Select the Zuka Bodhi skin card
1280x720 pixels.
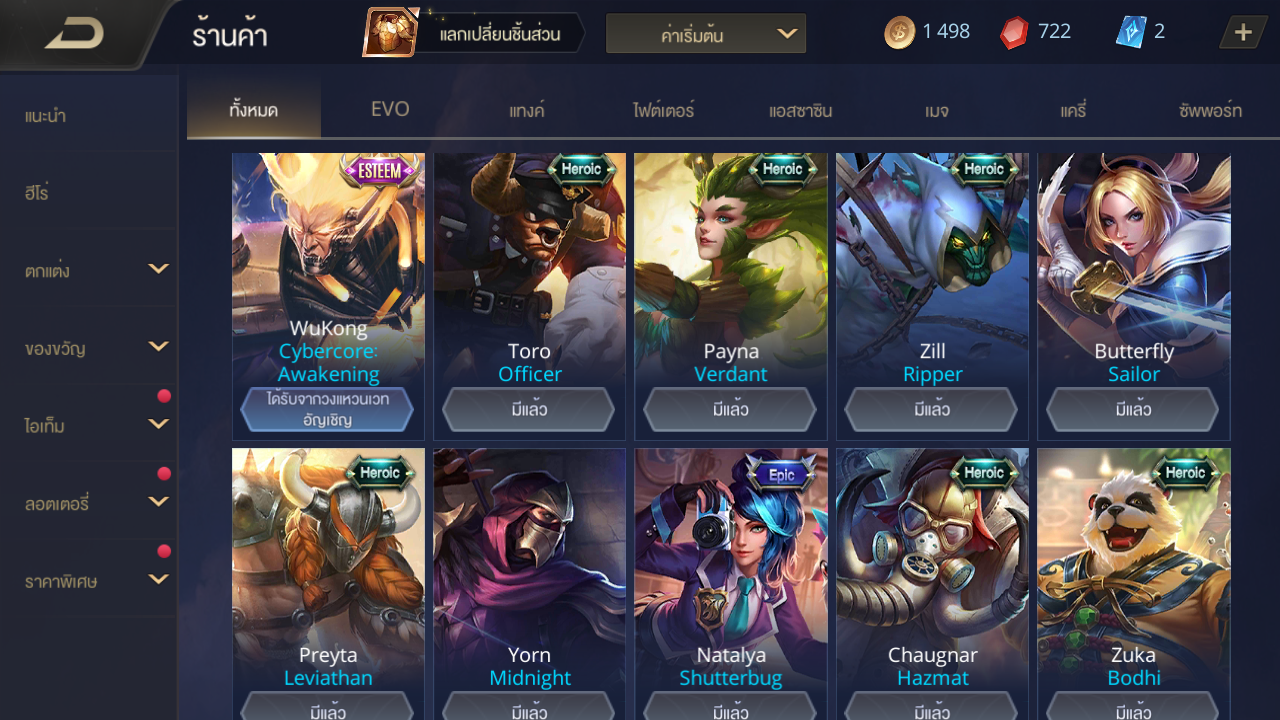[x=1134, y=584]
